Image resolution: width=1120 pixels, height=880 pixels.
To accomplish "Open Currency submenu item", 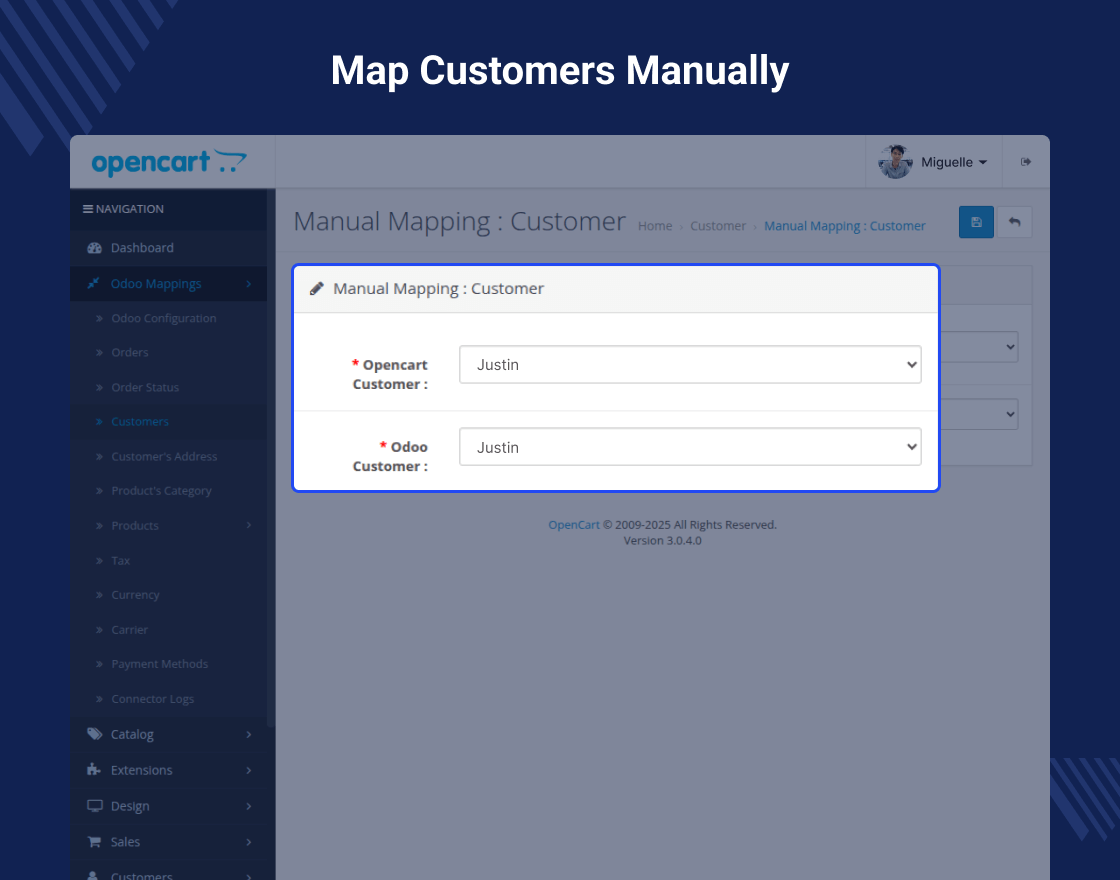I will [136, 595].
